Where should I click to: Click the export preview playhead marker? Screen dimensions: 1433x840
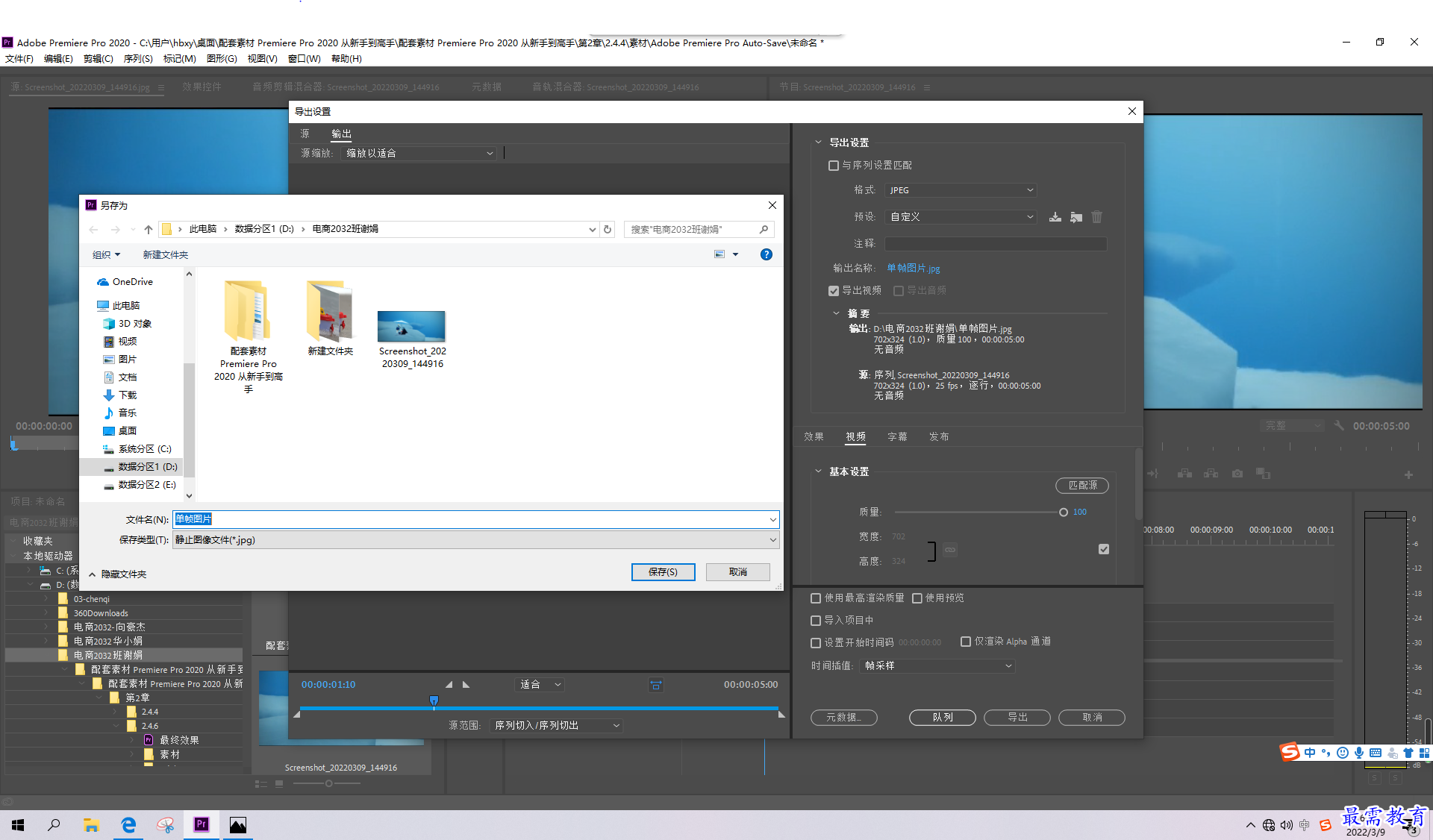[434, 700]
